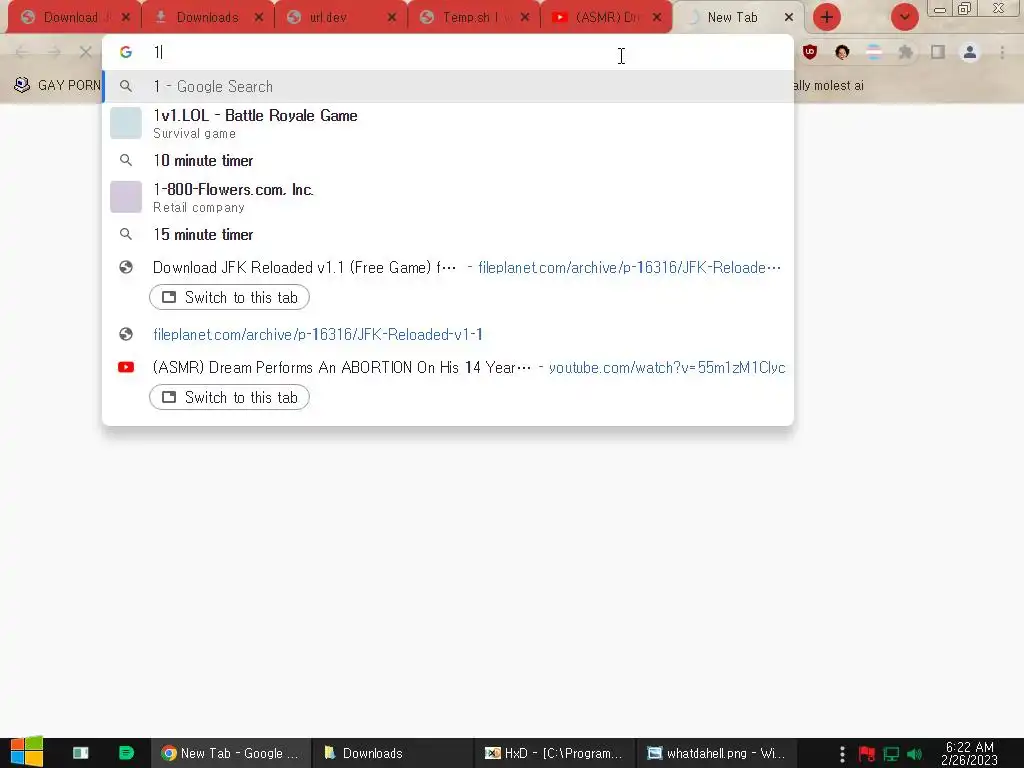Switch to the Downloads browser tab

207,18
